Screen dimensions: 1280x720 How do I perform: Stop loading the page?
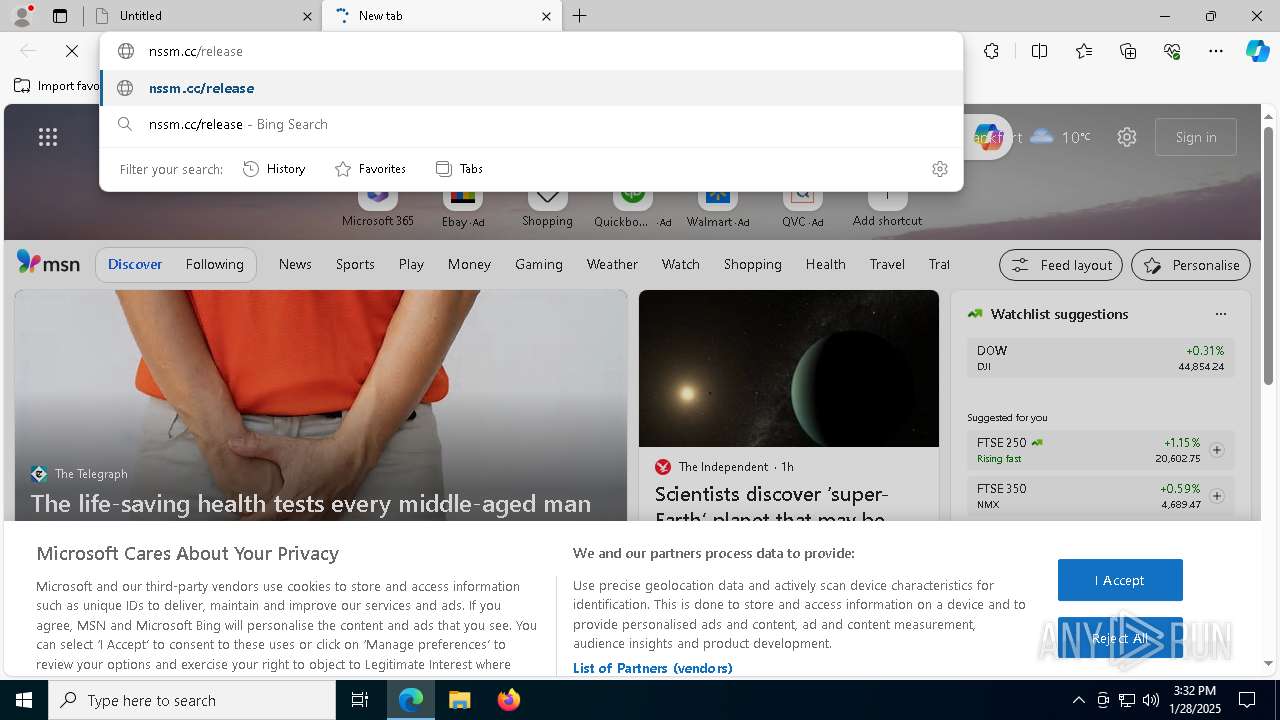tap(72, 51)
